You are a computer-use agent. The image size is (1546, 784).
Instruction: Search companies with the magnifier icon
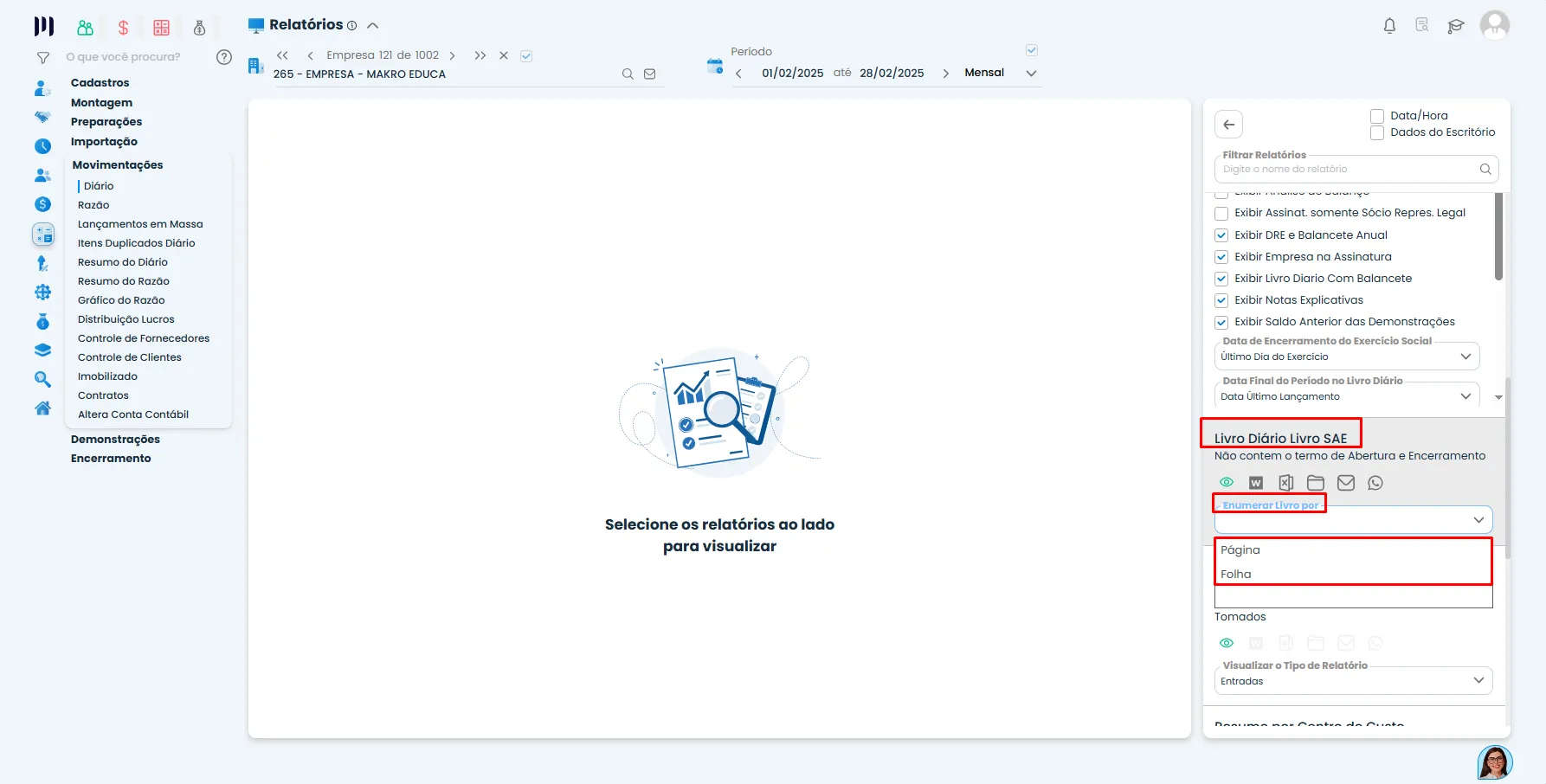pos(628,74)
